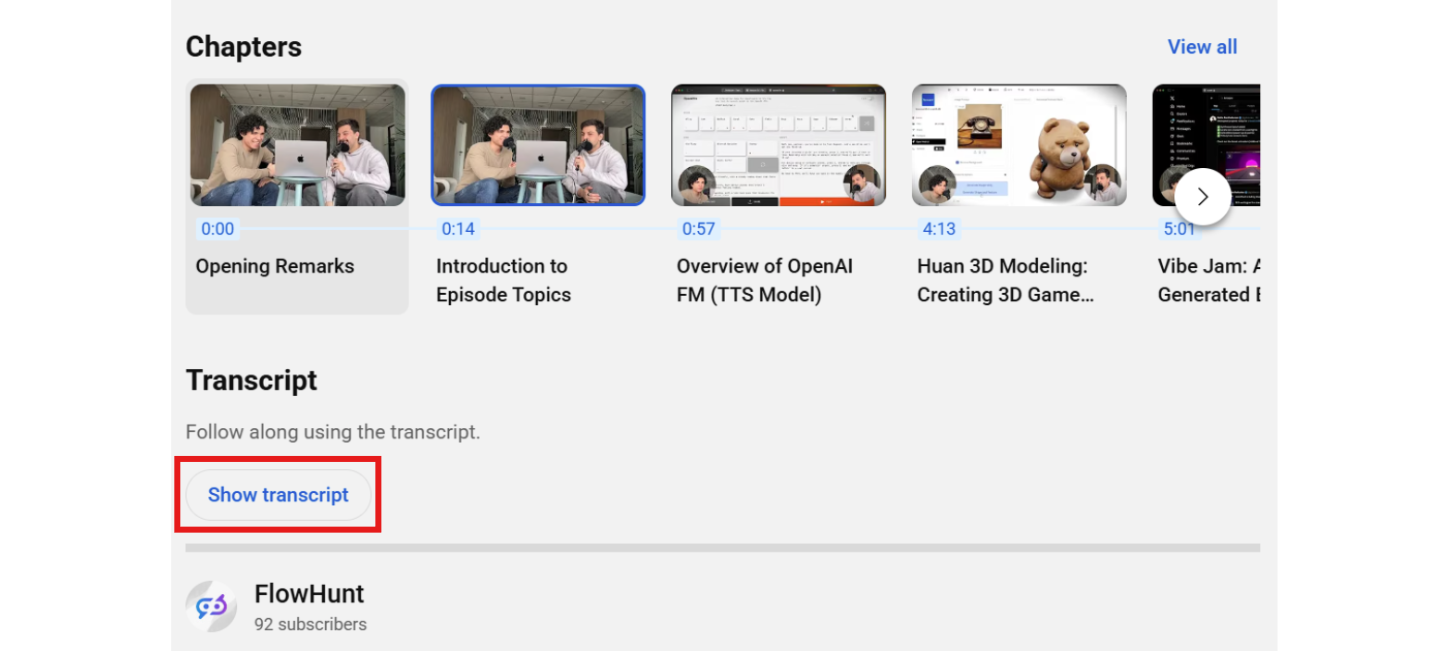
Task: Open the 'Overview of OpenAI FM' chapter thumbnail
Action: (x=778, y=144)
